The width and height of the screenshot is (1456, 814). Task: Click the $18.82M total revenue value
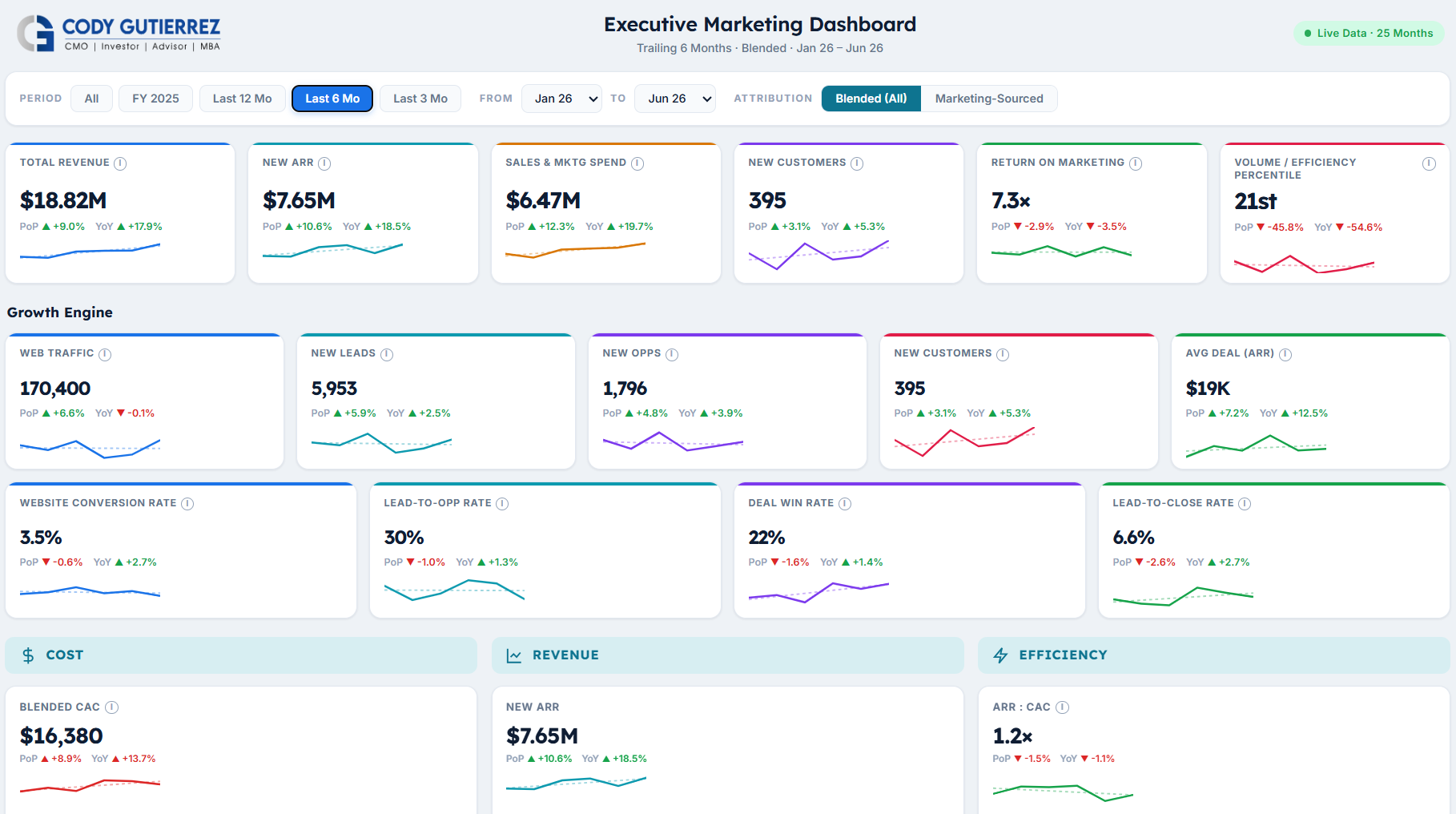[63, 200]
